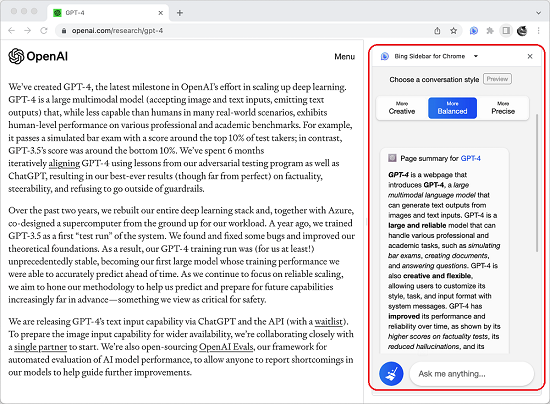Open the GPT-4 link in the page summary

pos(470,158)
